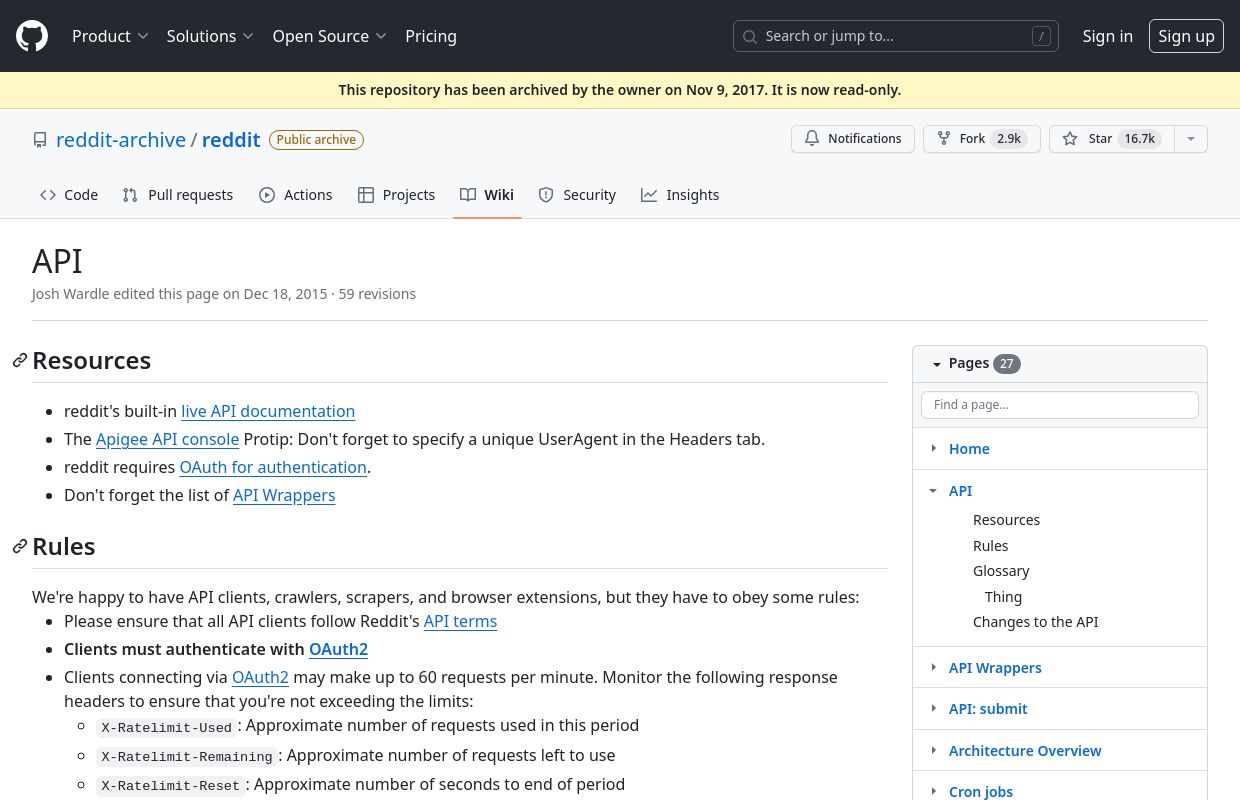Viewport: 1240px width, 800px height.
Task: Expand the API: submit entry arrow
Action: 934,708
